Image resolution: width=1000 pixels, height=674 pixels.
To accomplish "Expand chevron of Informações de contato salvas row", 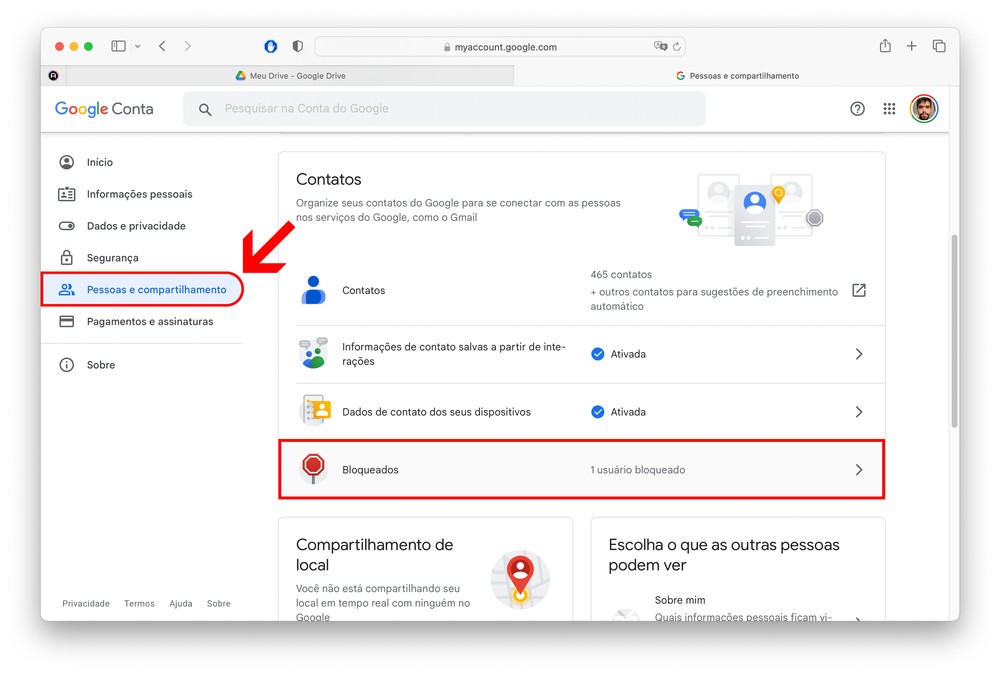I will click(859, 354).
